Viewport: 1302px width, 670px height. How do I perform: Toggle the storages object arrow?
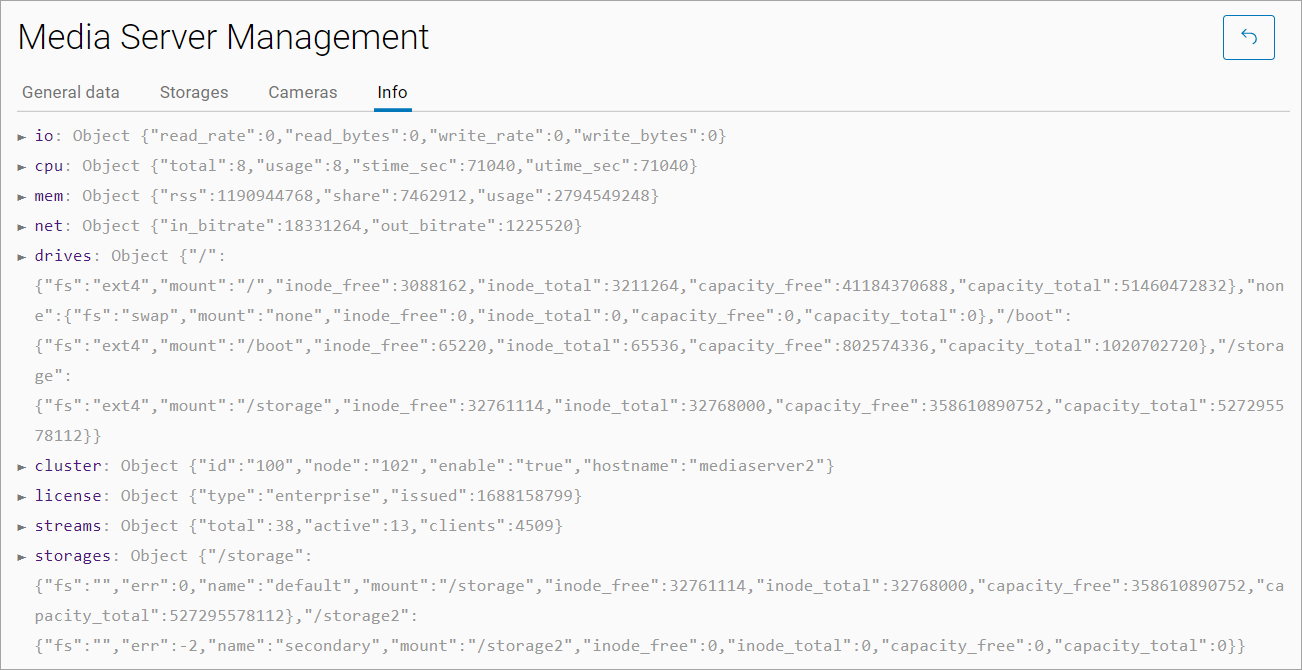tap(22, 556)
